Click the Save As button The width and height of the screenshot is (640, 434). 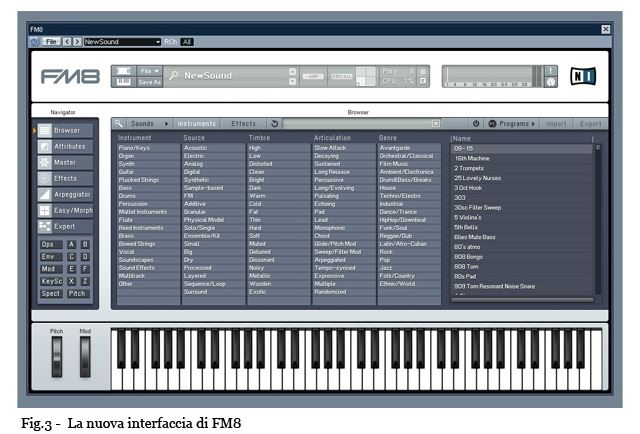click(150, 82)
